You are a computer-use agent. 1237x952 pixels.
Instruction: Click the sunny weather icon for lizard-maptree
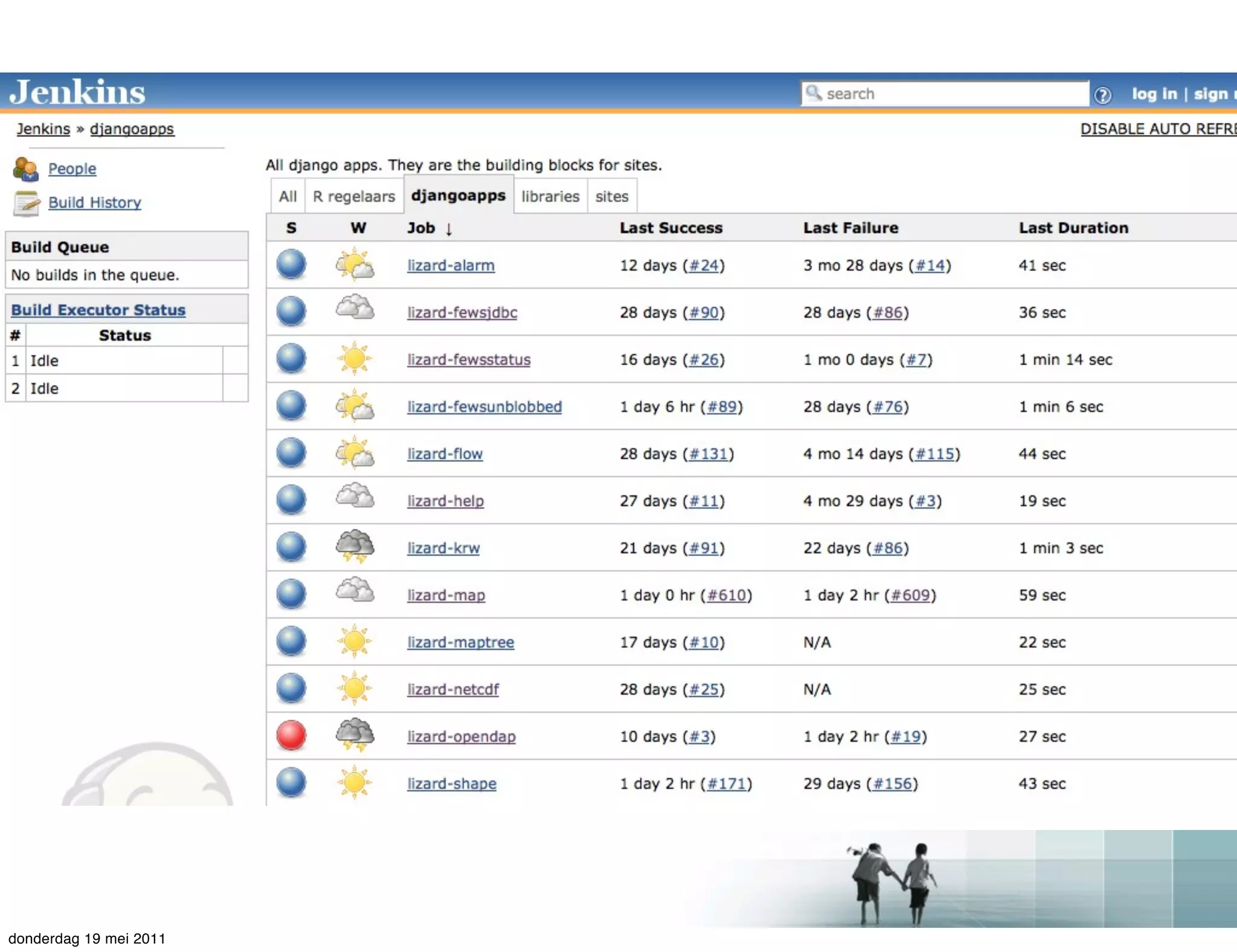click(x=355, y=641)
